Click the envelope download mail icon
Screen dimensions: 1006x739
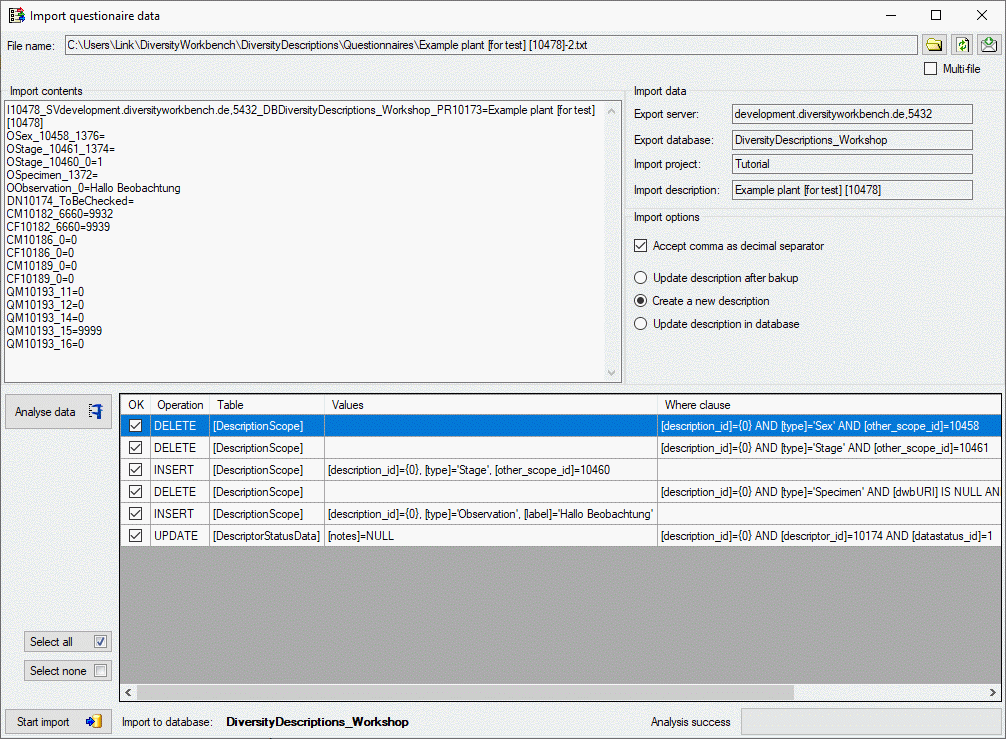tap(989, 45)
